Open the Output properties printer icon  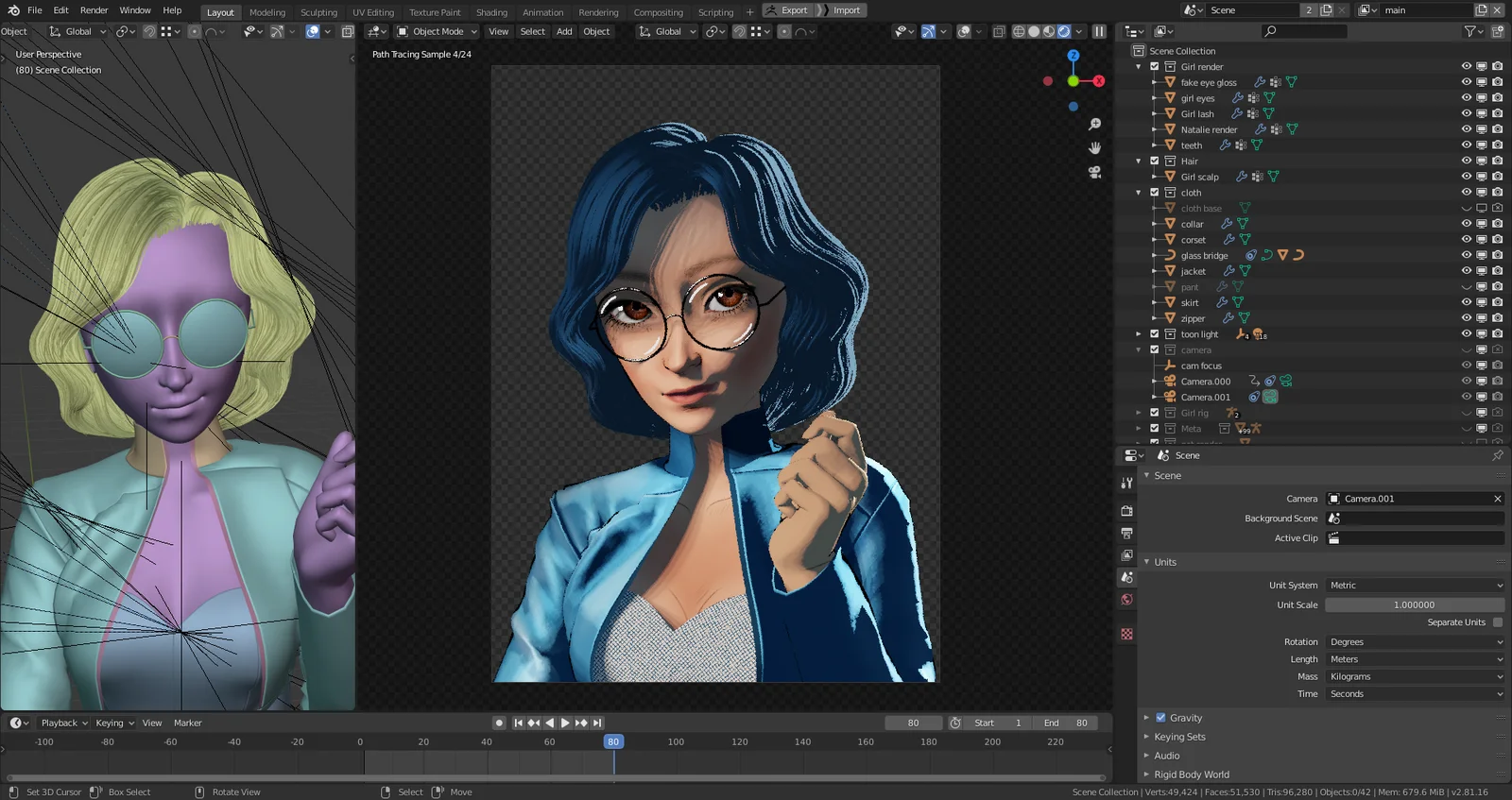tap(1126, 533)
